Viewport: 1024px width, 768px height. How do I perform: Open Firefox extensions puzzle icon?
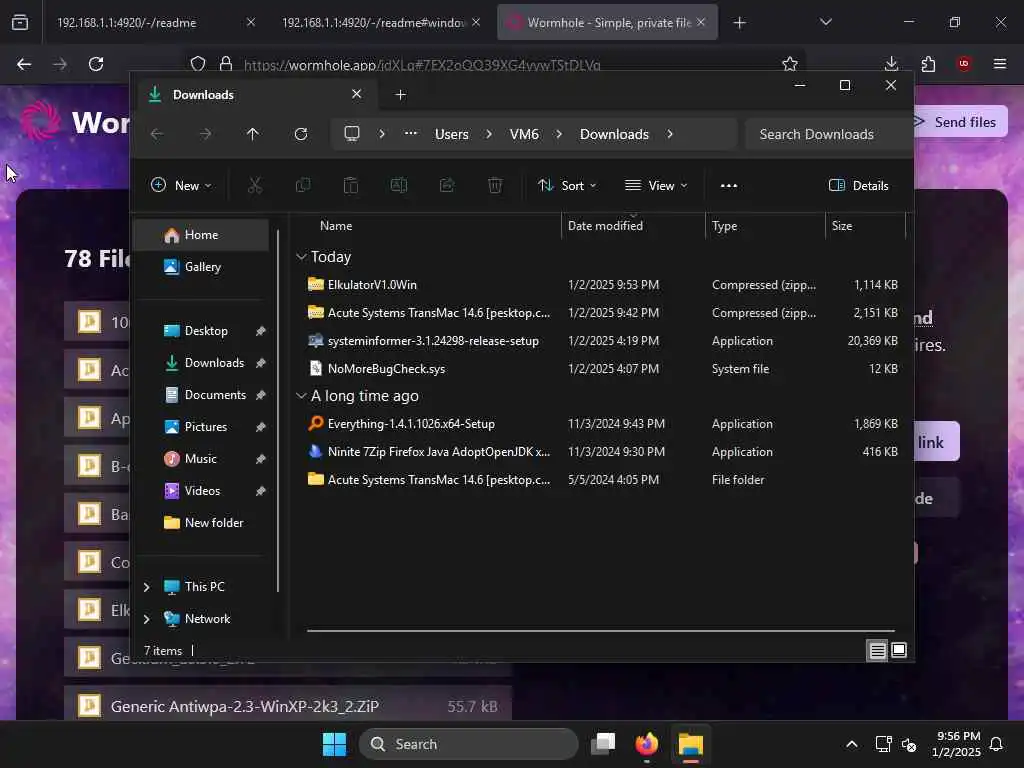pos(928,63)
